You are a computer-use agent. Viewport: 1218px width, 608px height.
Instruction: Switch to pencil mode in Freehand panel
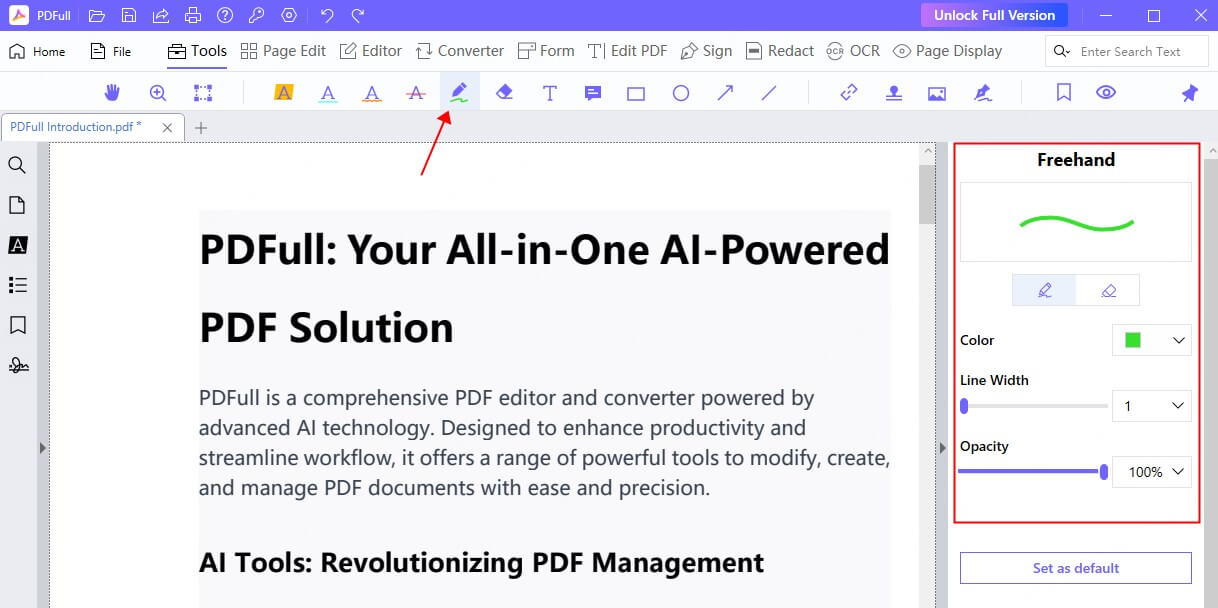[1044, 290]
